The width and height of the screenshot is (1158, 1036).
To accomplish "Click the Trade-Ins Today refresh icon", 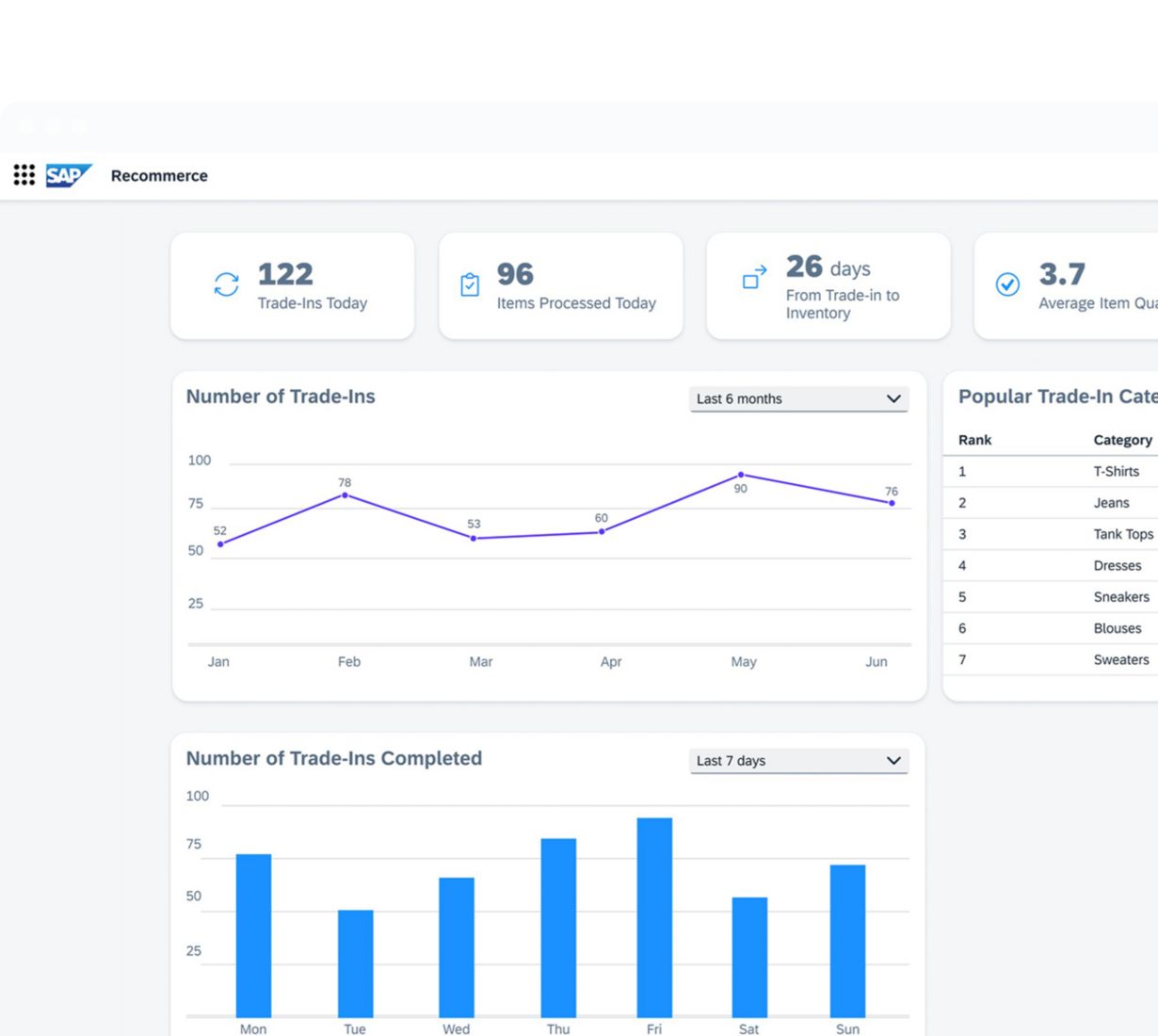I will click(x=226, y=284).
